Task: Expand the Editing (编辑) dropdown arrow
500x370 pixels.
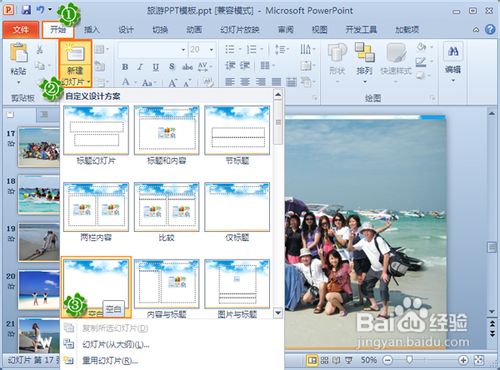Action: [x=453, y=80]
